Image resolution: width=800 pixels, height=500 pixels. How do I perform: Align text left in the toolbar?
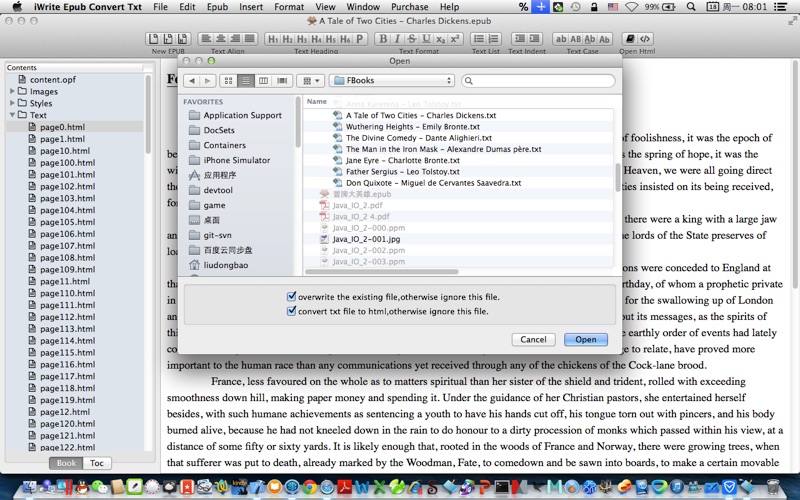coord(206,39)
